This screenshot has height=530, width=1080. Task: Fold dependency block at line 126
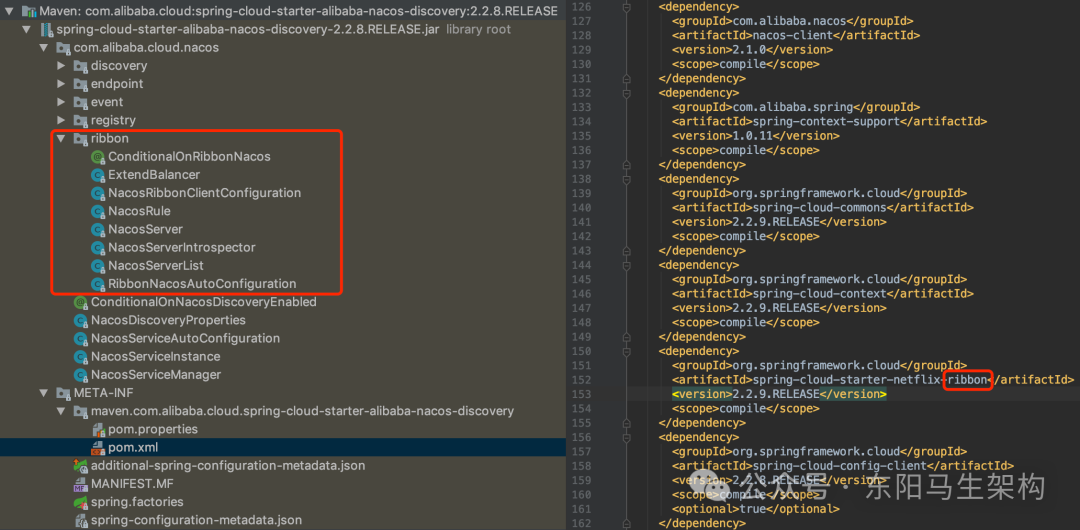point(626,6)
